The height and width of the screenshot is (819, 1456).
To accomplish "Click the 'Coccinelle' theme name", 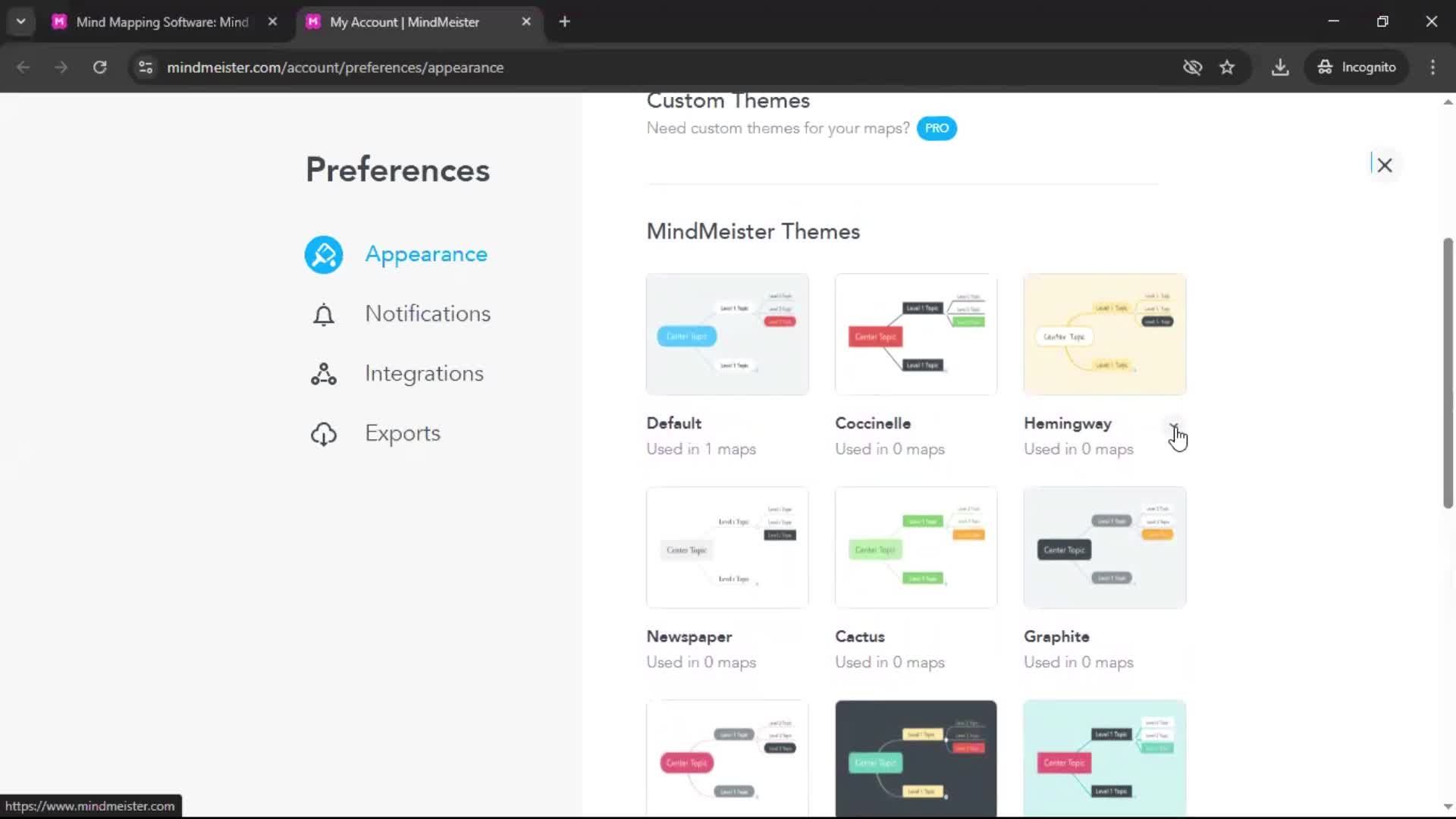I will point(873,423).
